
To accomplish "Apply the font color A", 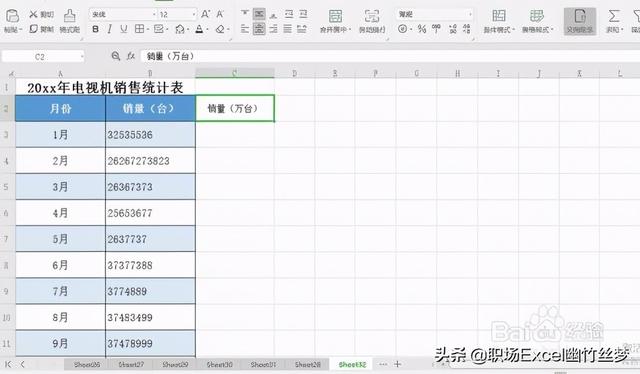I will (x=199, y=29).
